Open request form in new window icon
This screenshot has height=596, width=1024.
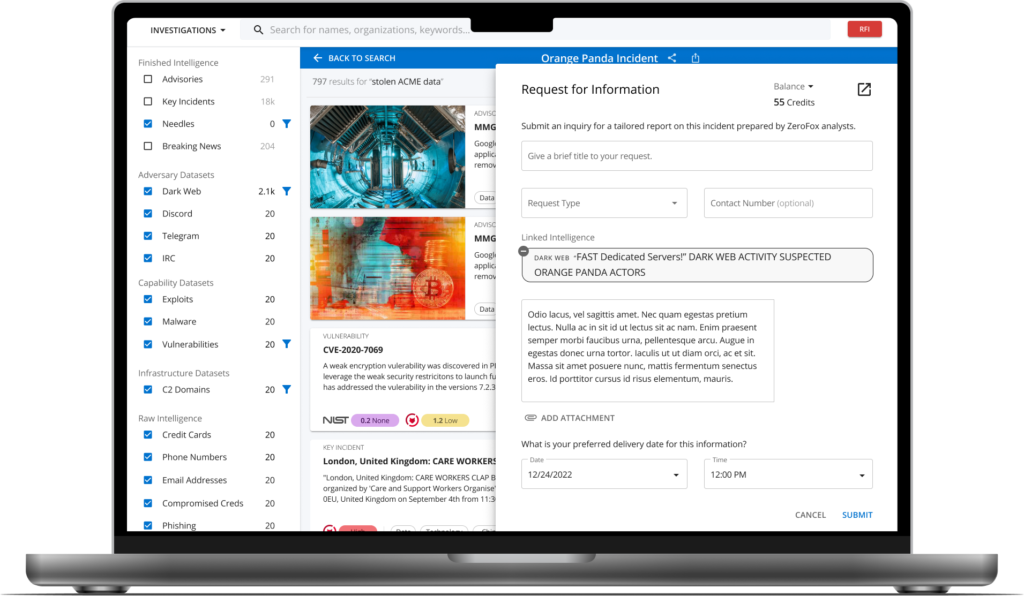(864, 90)
